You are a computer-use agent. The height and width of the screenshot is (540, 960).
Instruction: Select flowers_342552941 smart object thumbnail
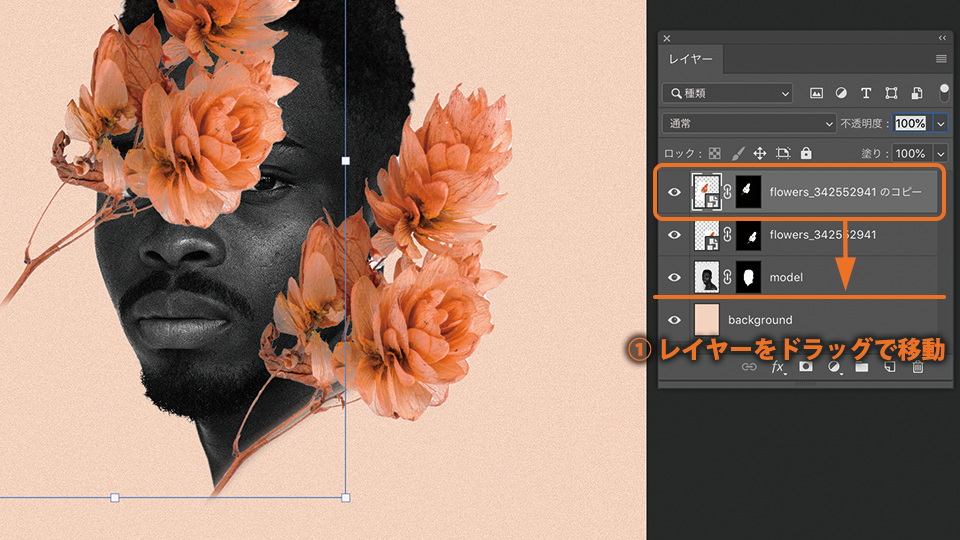(707, 234)
